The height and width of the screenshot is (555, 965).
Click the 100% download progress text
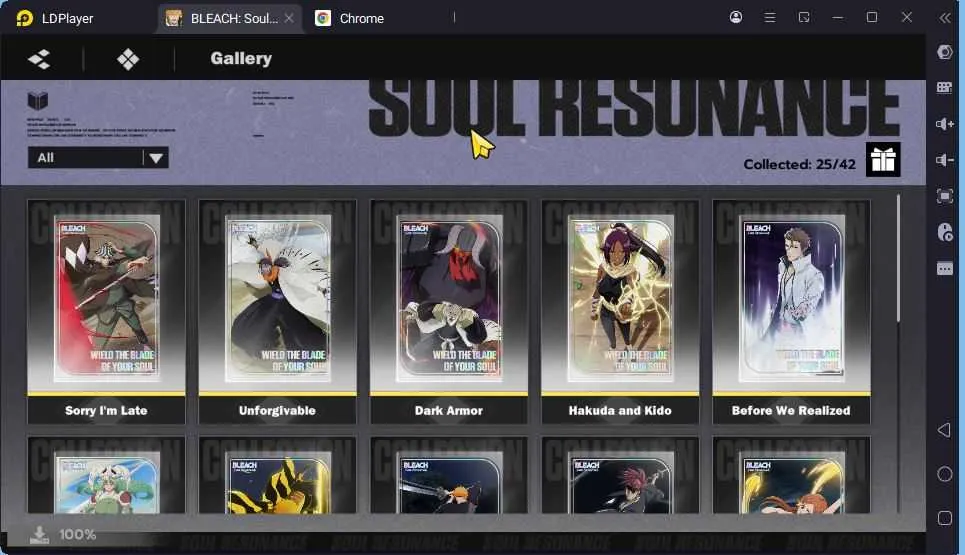78,535
